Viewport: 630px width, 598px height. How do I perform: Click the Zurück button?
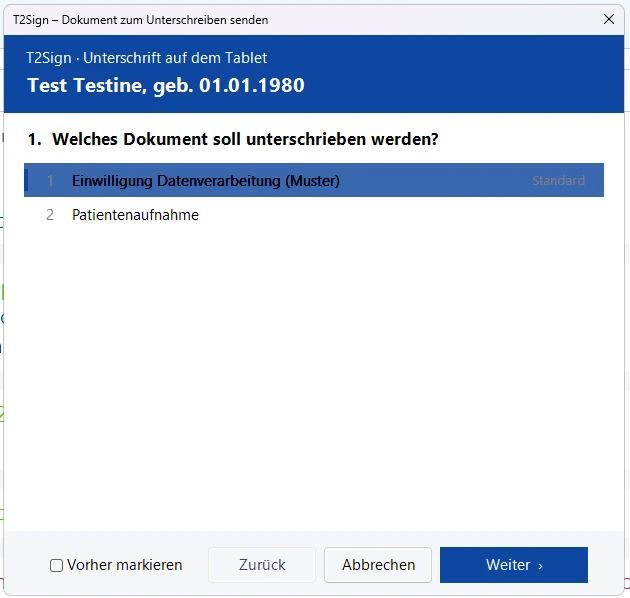click(262, 565)
